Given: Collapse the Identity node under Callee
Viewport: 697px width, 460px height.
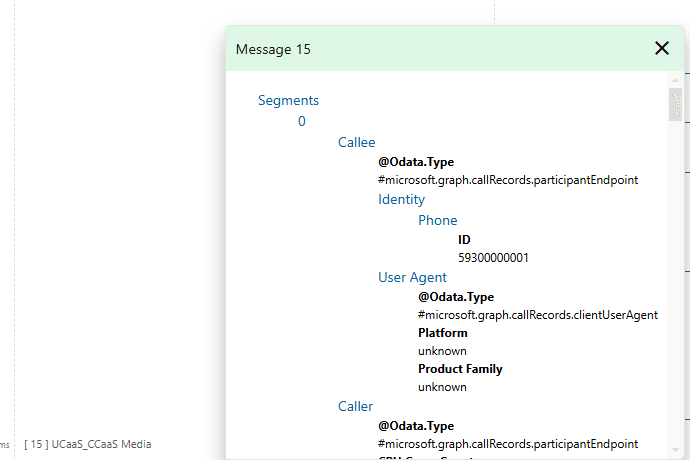Looking at the screenshot, I should tap(401, 199).
